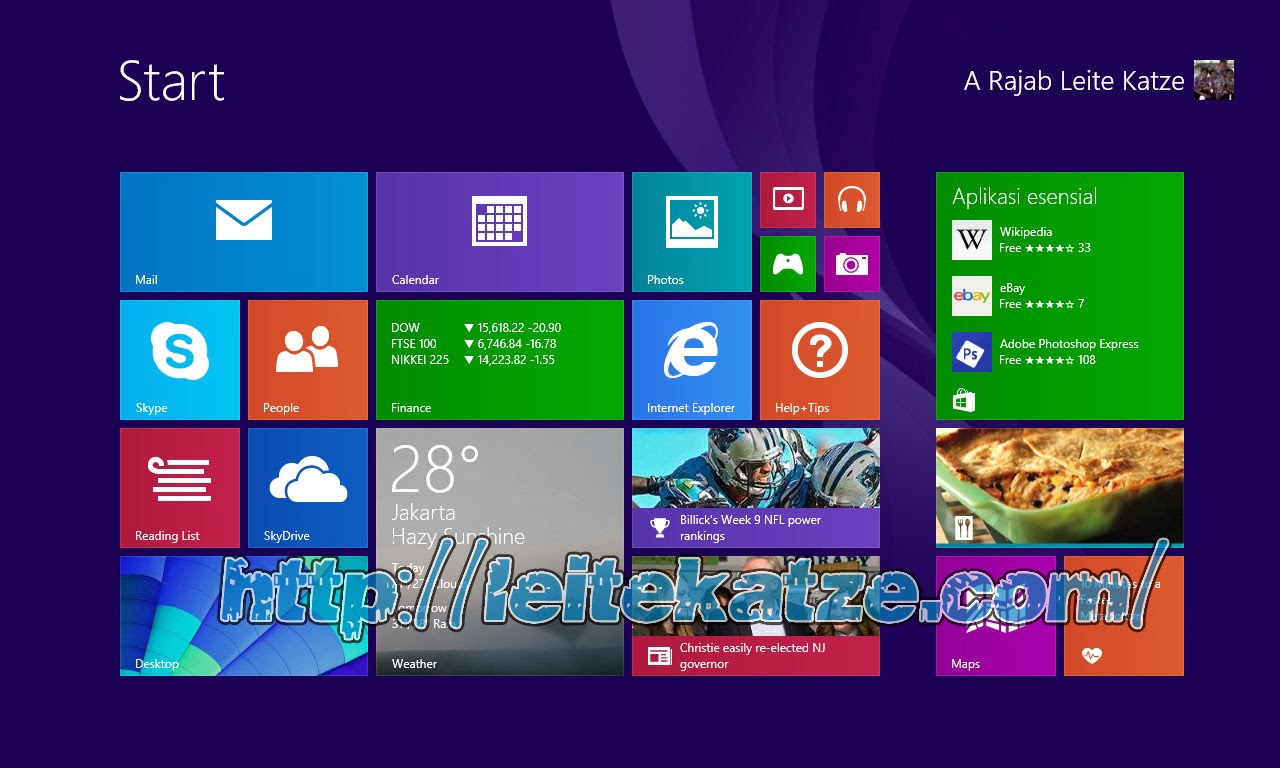Launch the Photos tile
The image size is (1280, 768).
(x=692, y=232)
